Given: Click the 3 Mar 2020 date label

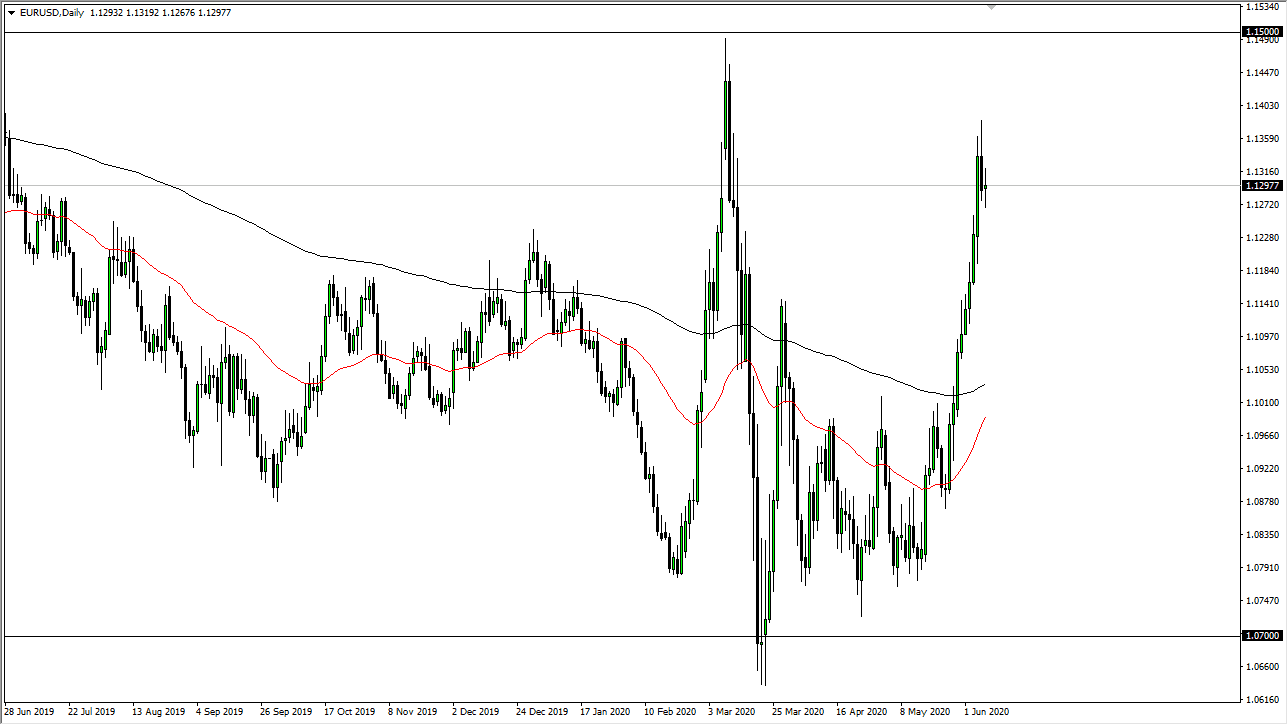Looking at the screenshot, I should tap(732, 713).
